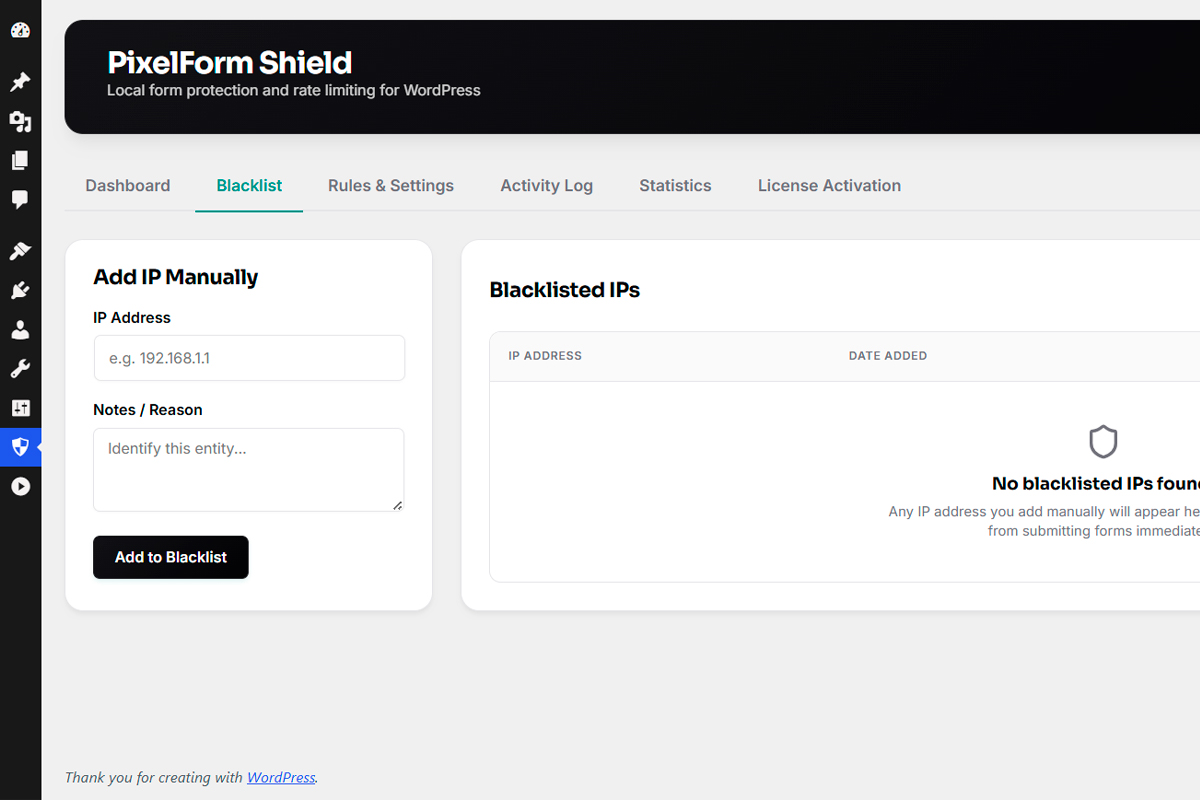Image resolution: width=1200 pixels, height=800 pixels.
Task: Click inside the Notes / Reason textarea
Action: tap(249, 470)
